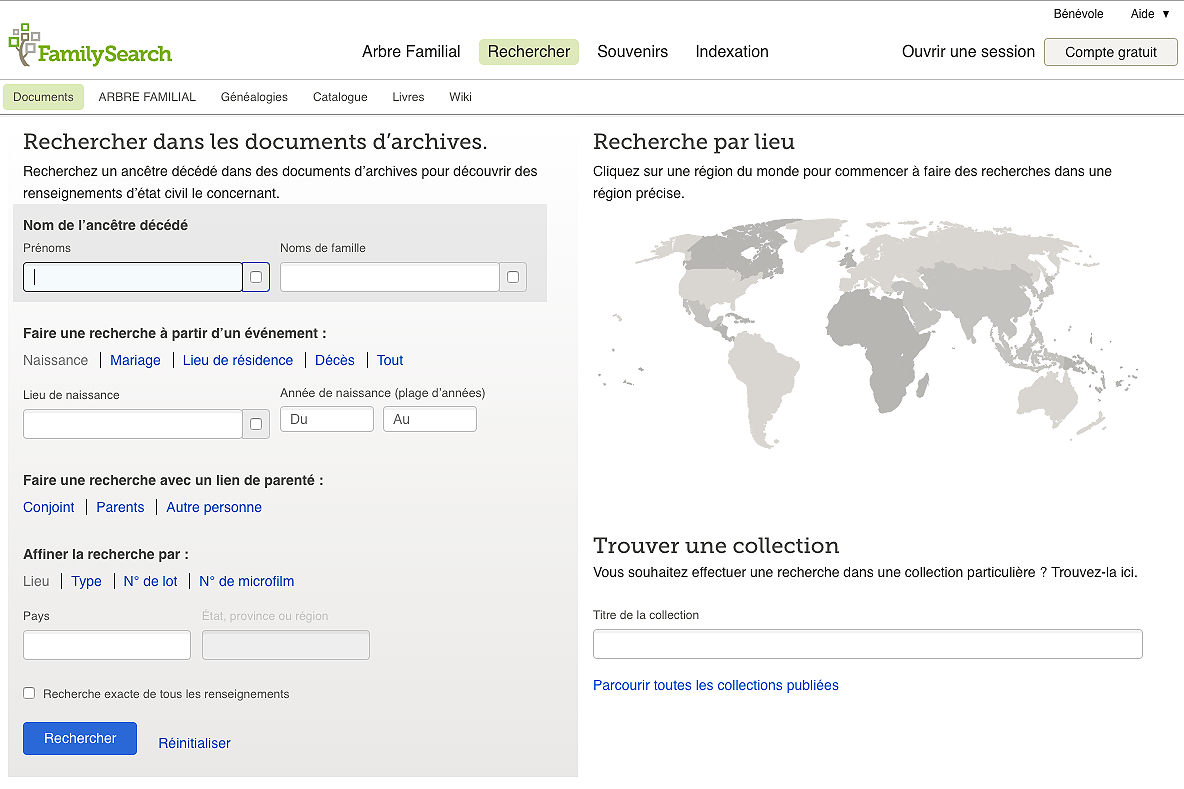Tick the exact-match checkbox for Lieu de naissance
Viewport: 1184px width, 789px height.
[x=256, y=424]
